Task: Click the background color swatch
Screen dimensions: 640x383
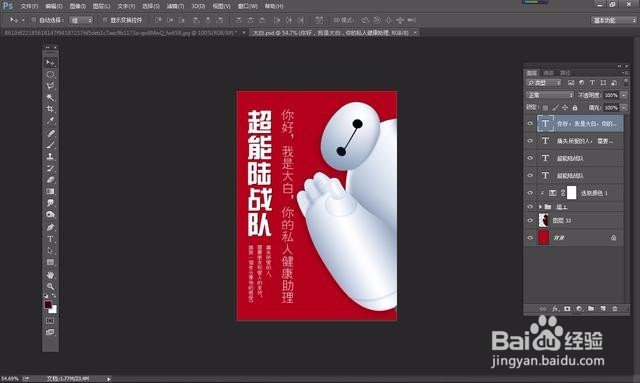Action: pos(53,310)
